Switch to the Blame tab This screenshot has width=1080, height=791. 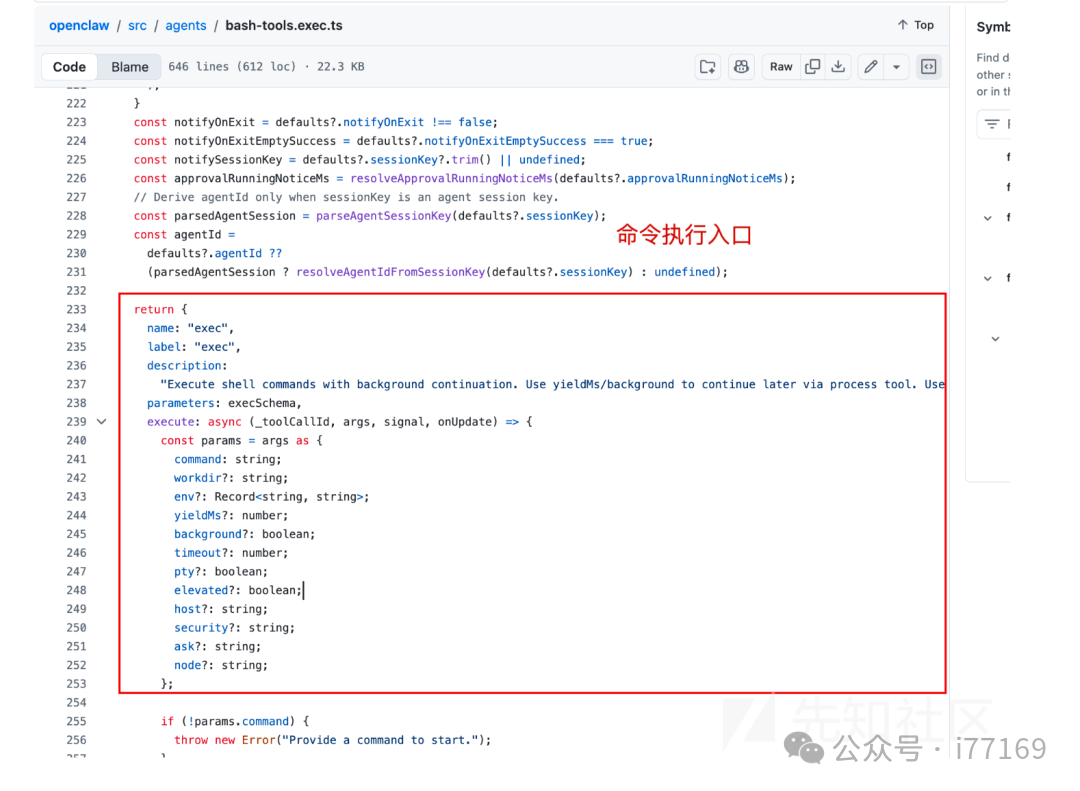[129, 66]
